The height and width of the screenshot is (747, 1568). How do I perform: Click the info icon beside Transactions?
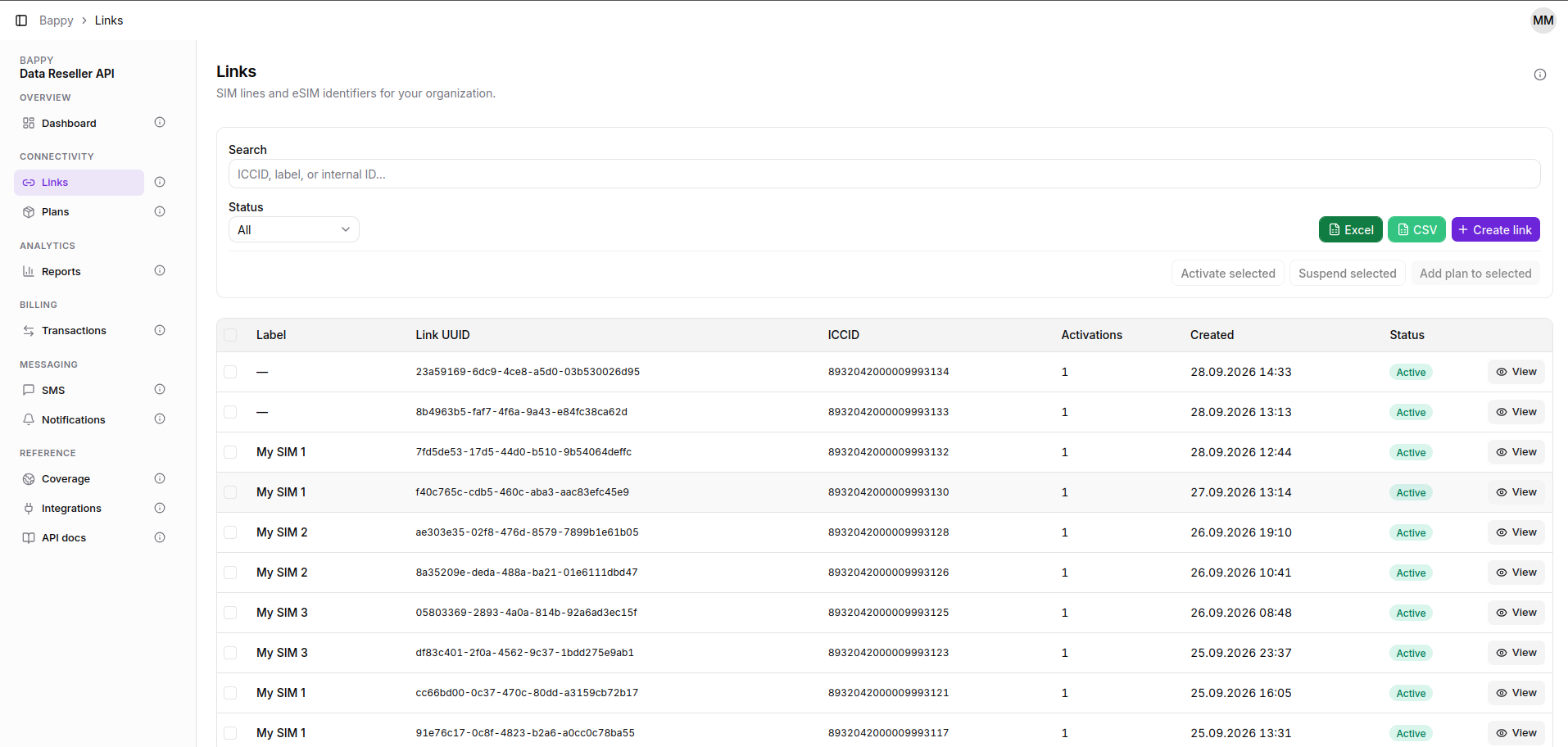(160, 330)
